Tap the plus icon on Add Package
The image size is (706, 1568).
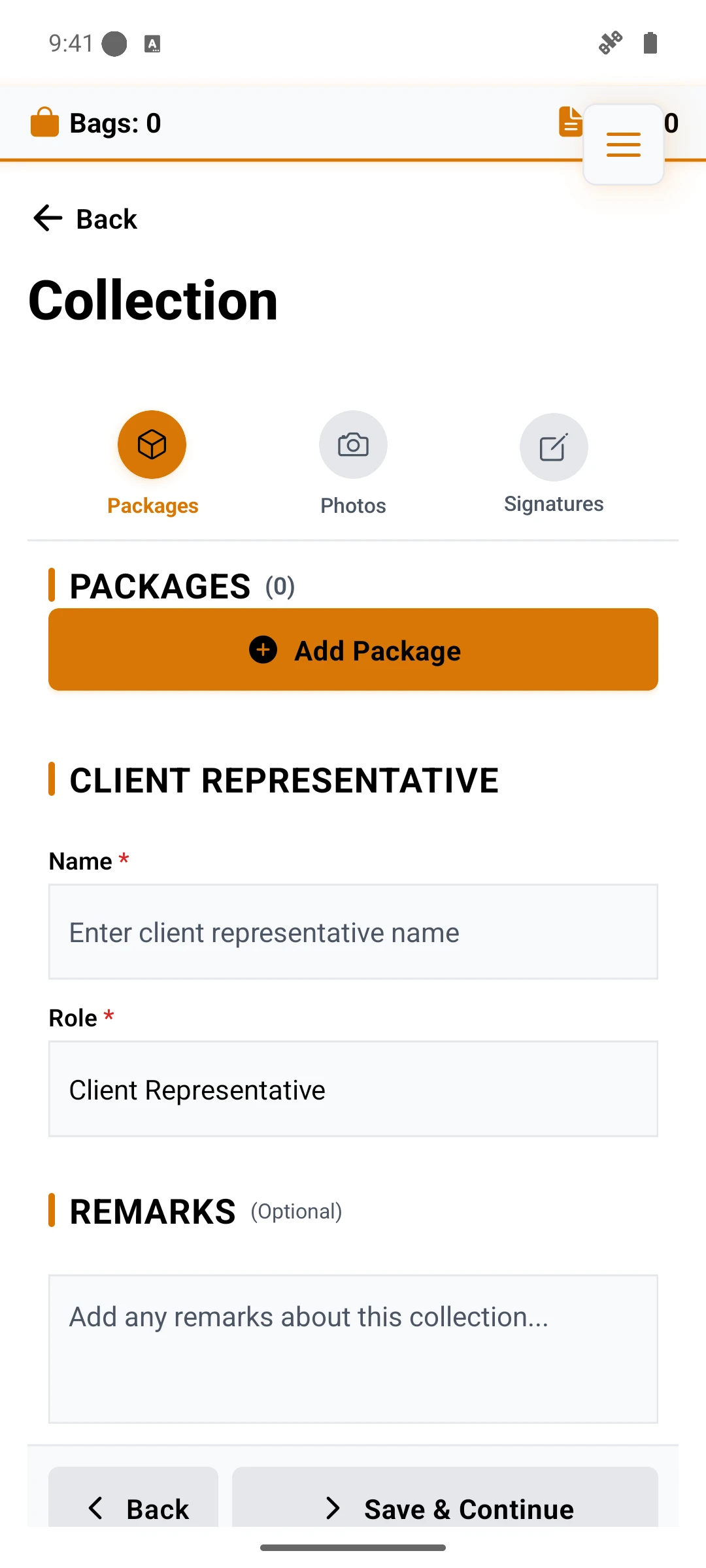263,649
